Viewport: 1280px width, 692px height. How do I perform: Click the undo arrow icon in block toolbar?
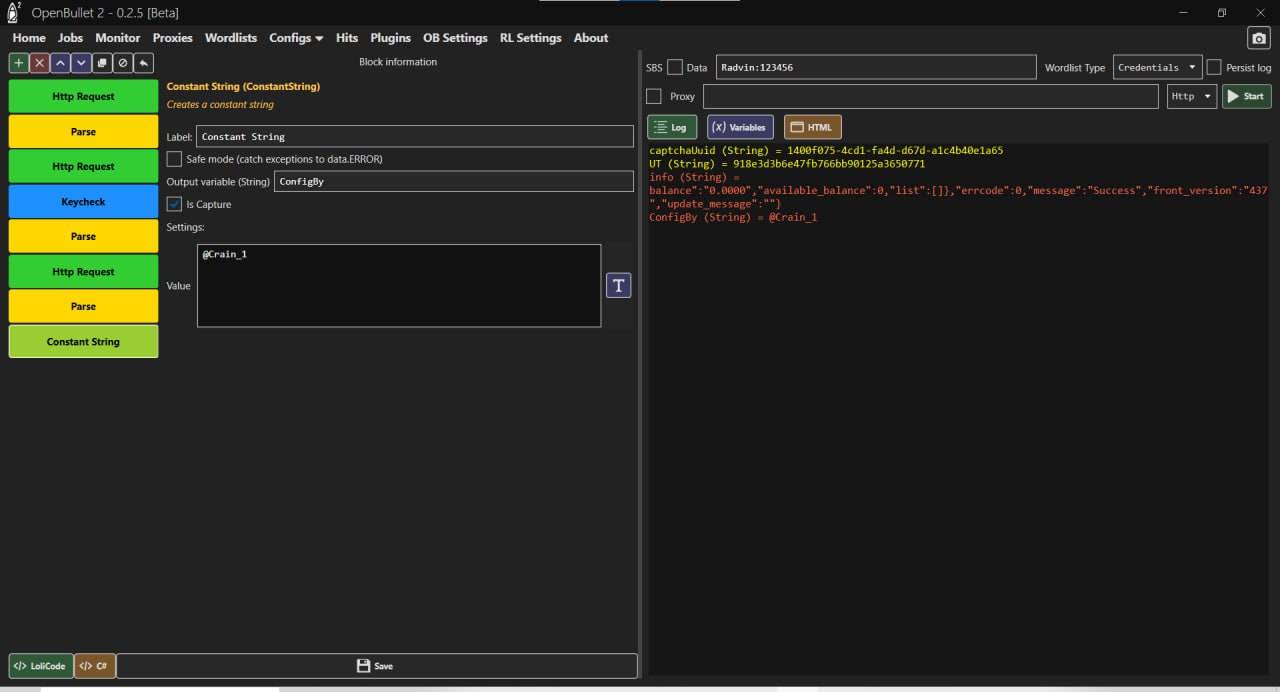(x=144, y=62)
